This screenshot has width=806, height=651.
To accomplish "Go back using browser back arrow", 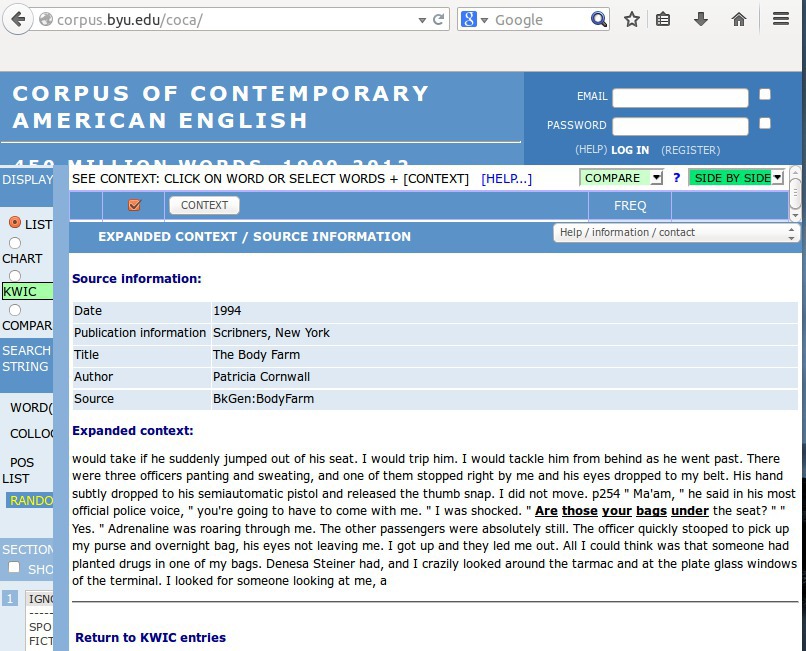I will tap(18, 20).
